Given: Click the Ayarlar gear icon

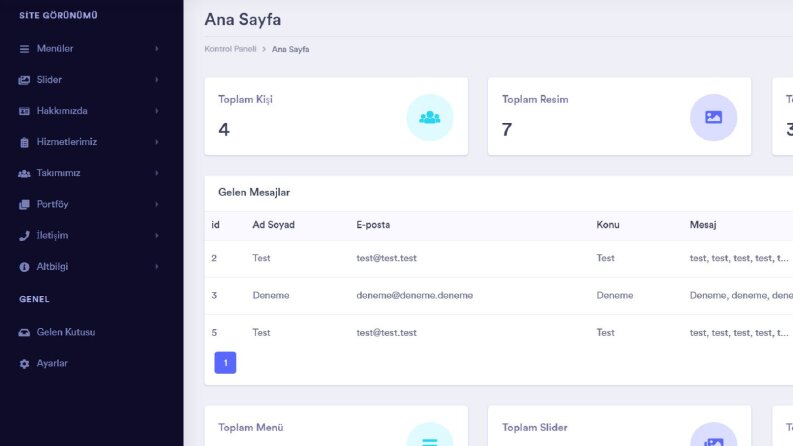Looking at the screenshot, I should (x=24, y=364).
